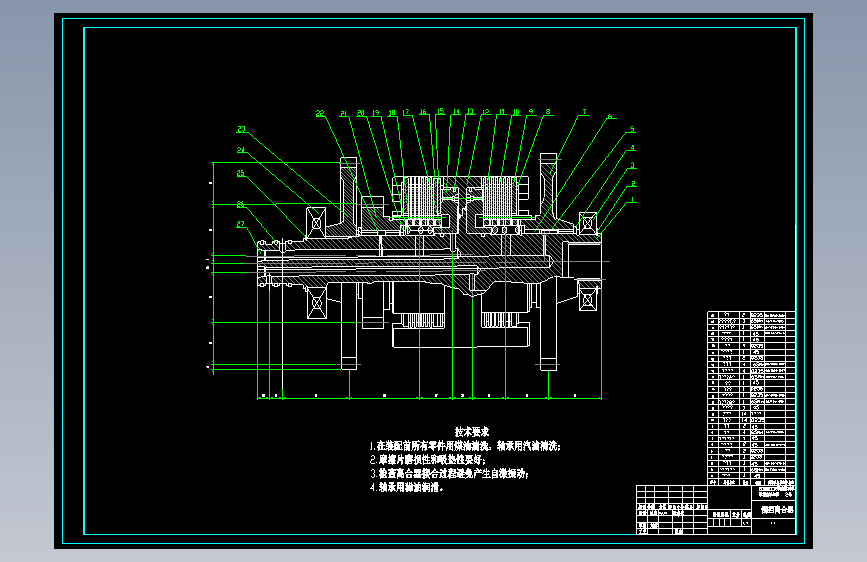Click technical requirement line 4 轴承用糊油润滑
This screenshot has width=867, height=562.
[407, 487]
